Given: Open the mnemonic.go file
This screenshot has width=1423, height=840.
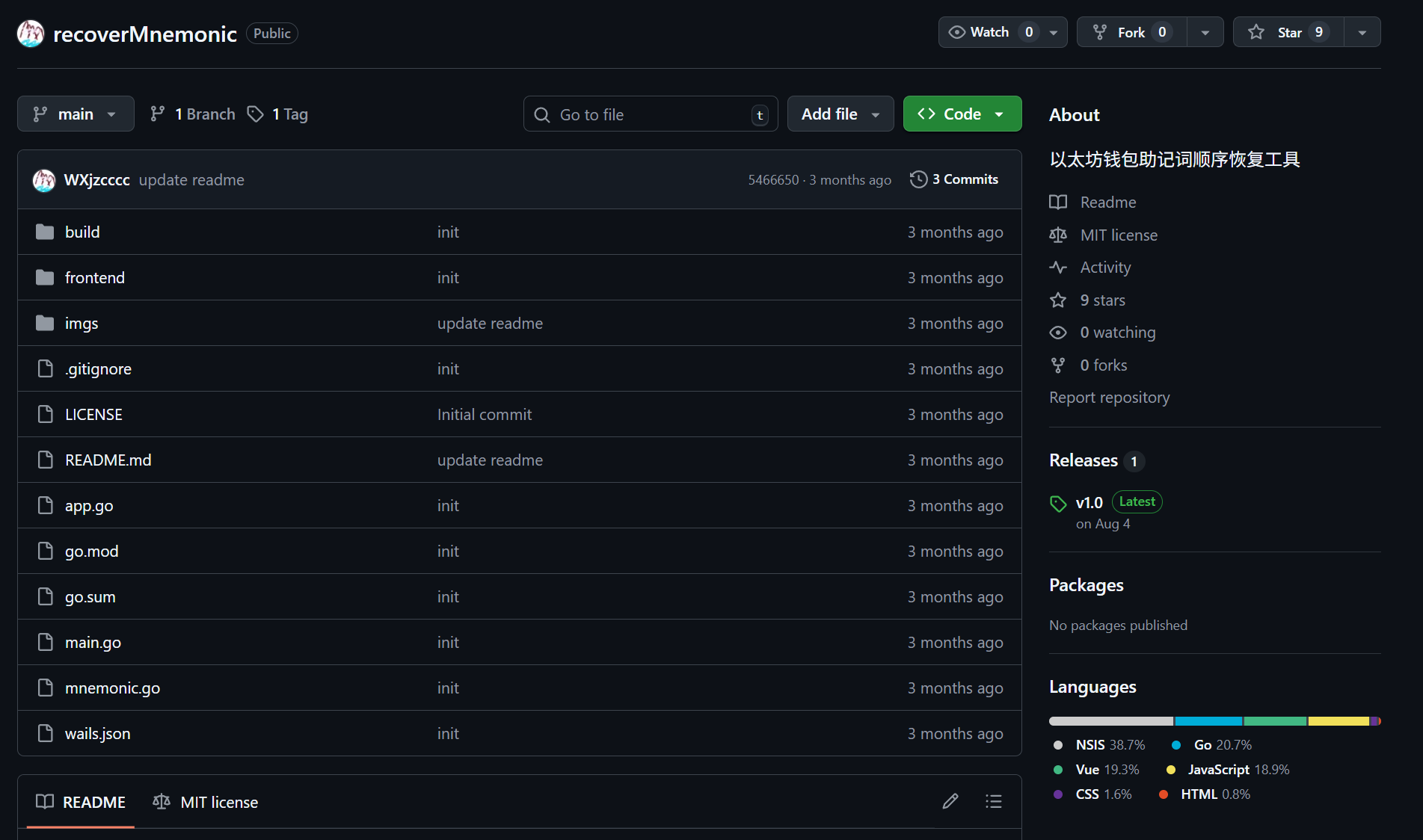Looking at the screenshot, I should click(112, 688).
